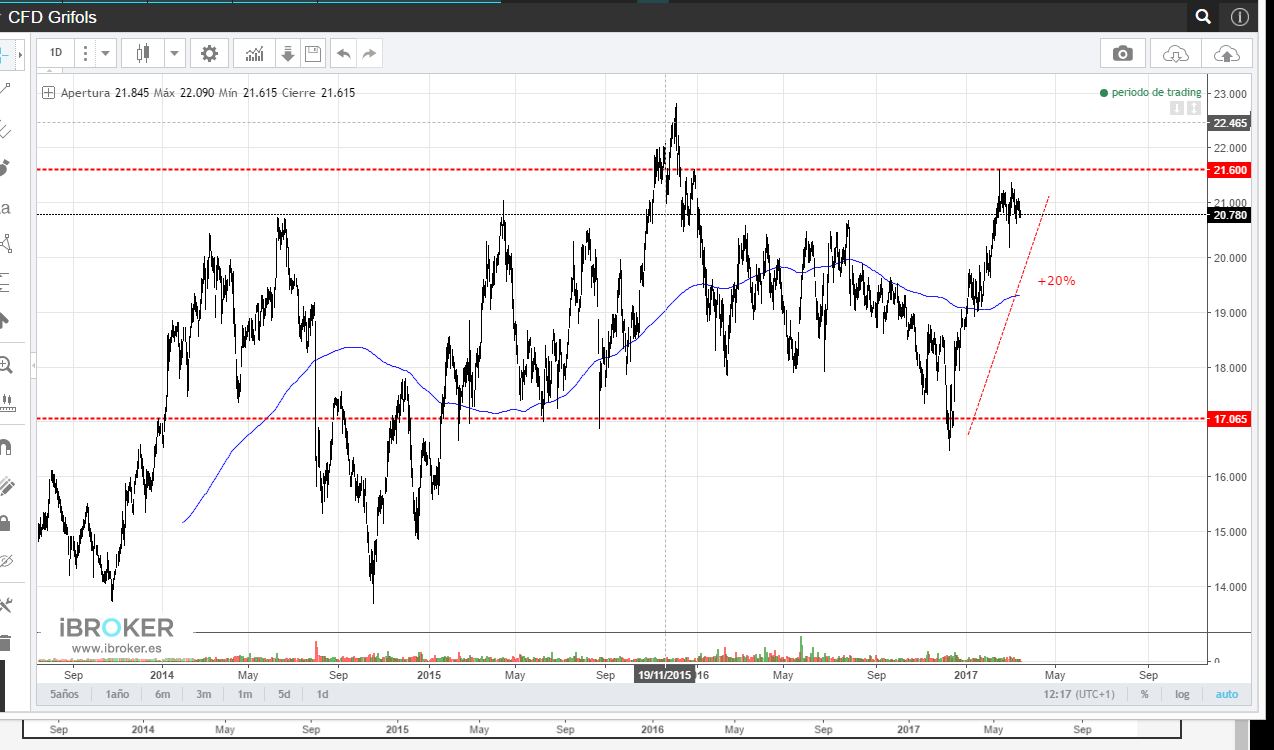Select the magnet mode tool
This screenshot has width=1274, height=750.
5,446
